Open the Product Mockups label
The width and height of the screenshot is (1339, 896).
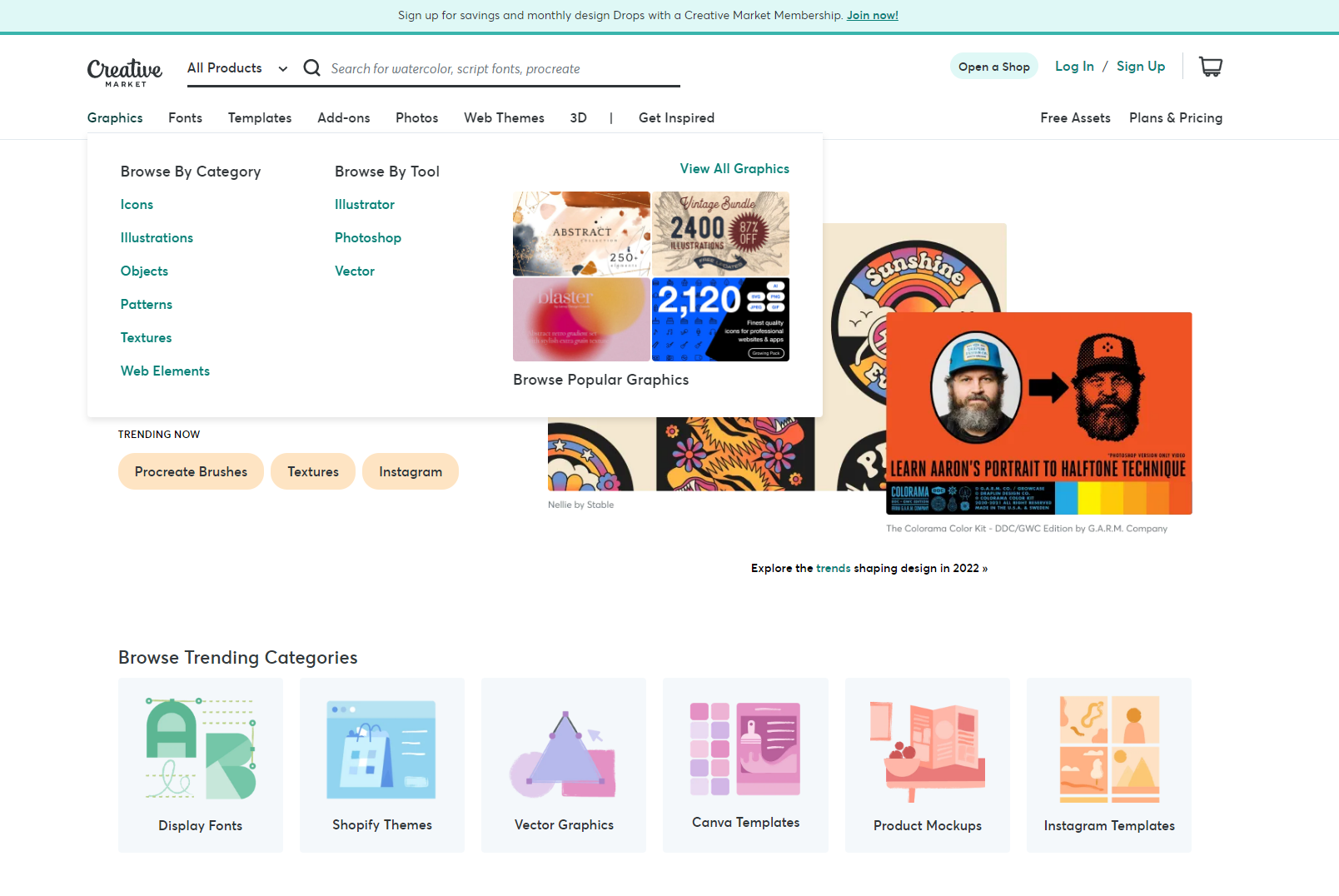point(928,826)
